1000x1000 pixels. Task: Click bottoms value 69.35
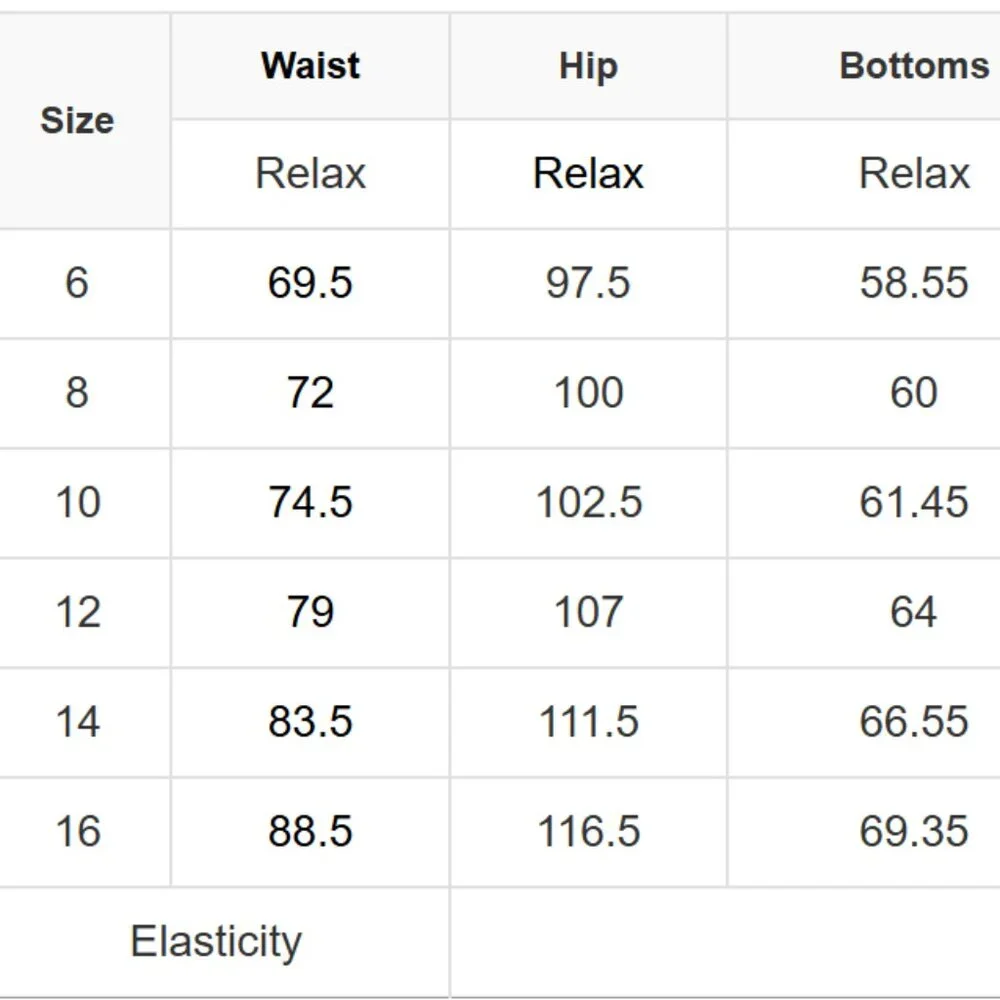914,831
